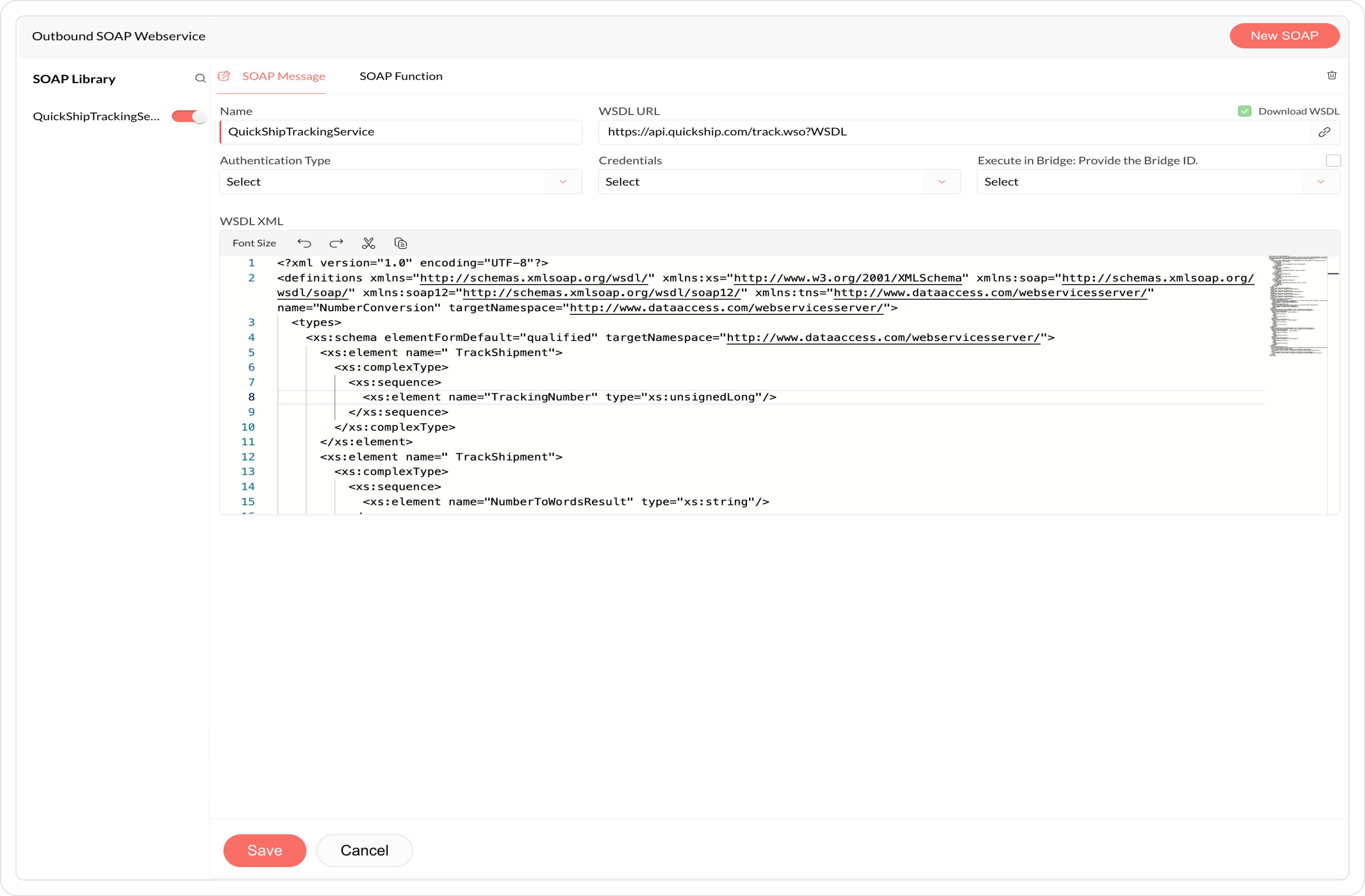Screen dimensions: 1365x896
Task: Uncheck the Download WSDL checkbox
Action: [x=1244, y=111]
